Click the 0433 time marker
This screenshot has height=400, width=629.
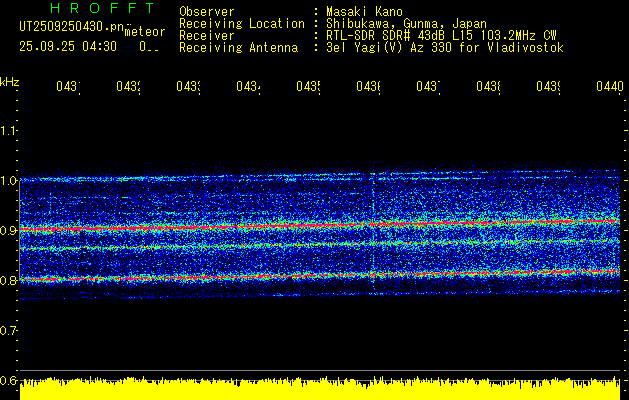[x=189, y=86]
